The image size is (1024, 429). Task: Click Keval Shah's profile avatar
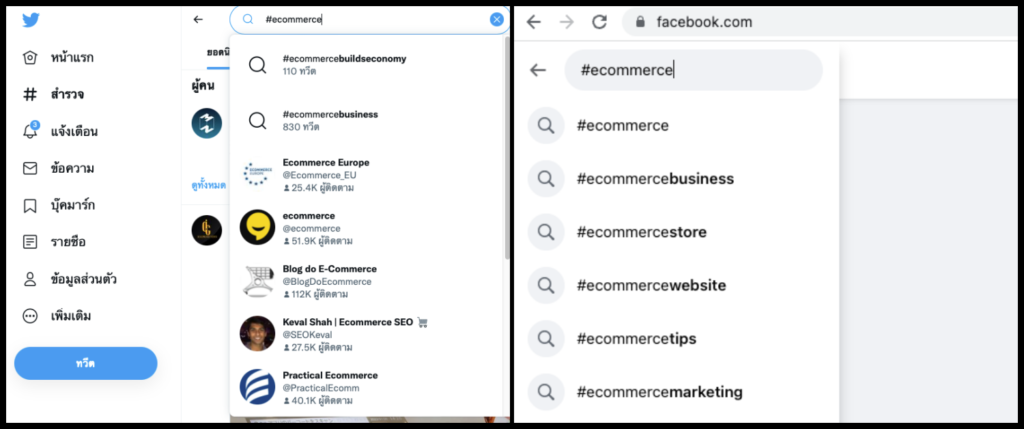tap(257, 333)
